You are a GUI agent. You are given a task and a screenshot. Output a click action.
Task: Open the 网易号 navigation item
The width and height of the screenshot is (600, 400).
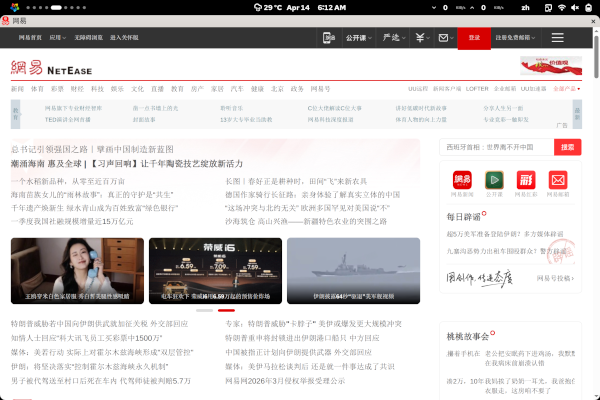[320, 89]
